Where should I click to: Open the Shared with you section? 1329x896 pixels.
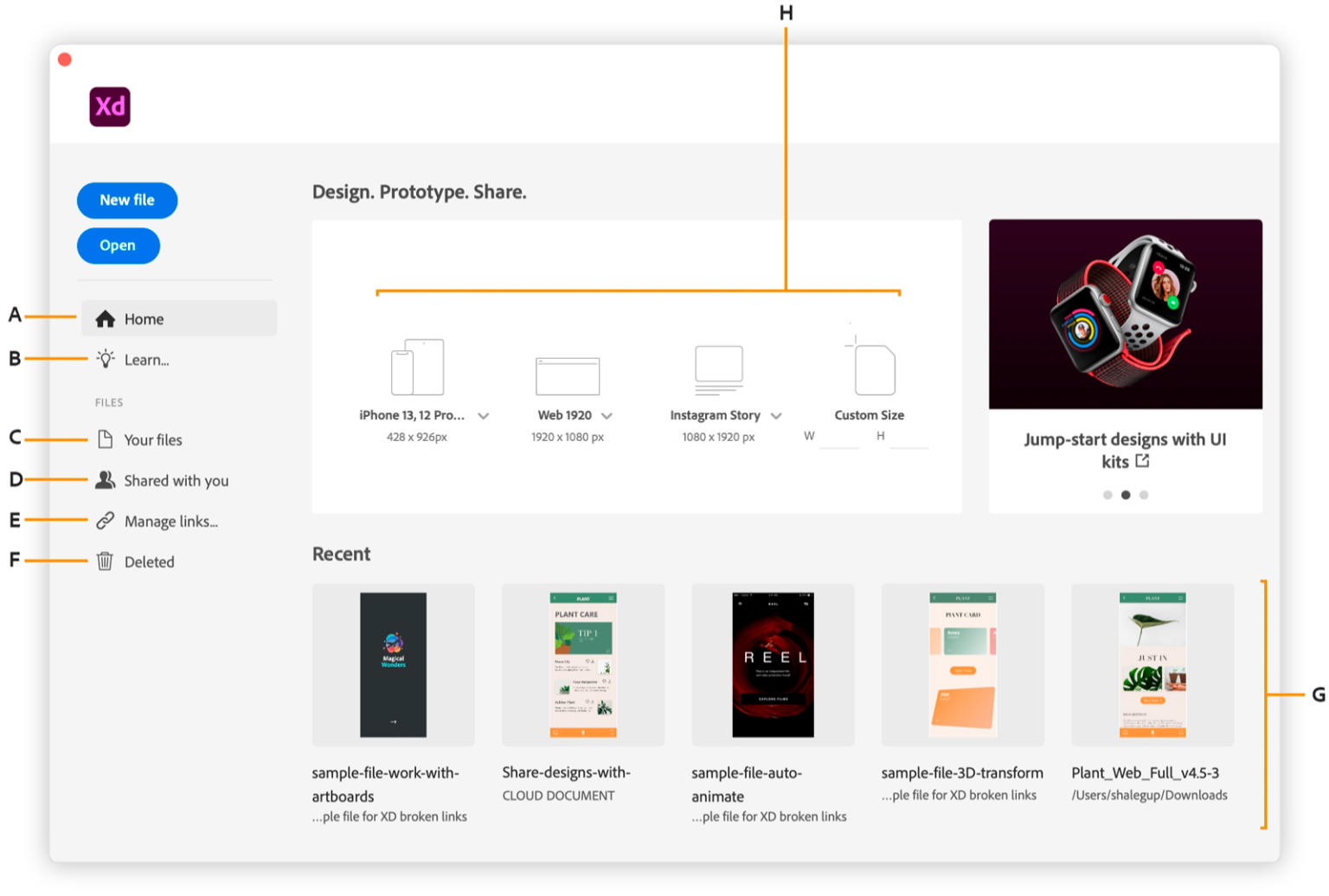pos(177,480)
